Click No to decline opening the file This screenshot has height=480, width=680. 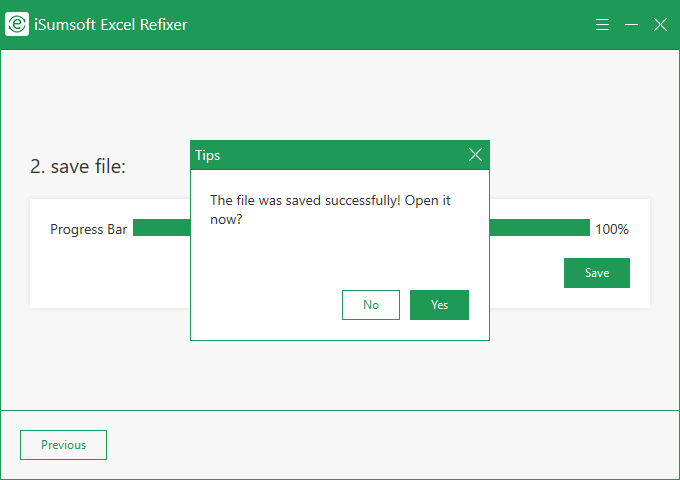(x=371, y=305)
